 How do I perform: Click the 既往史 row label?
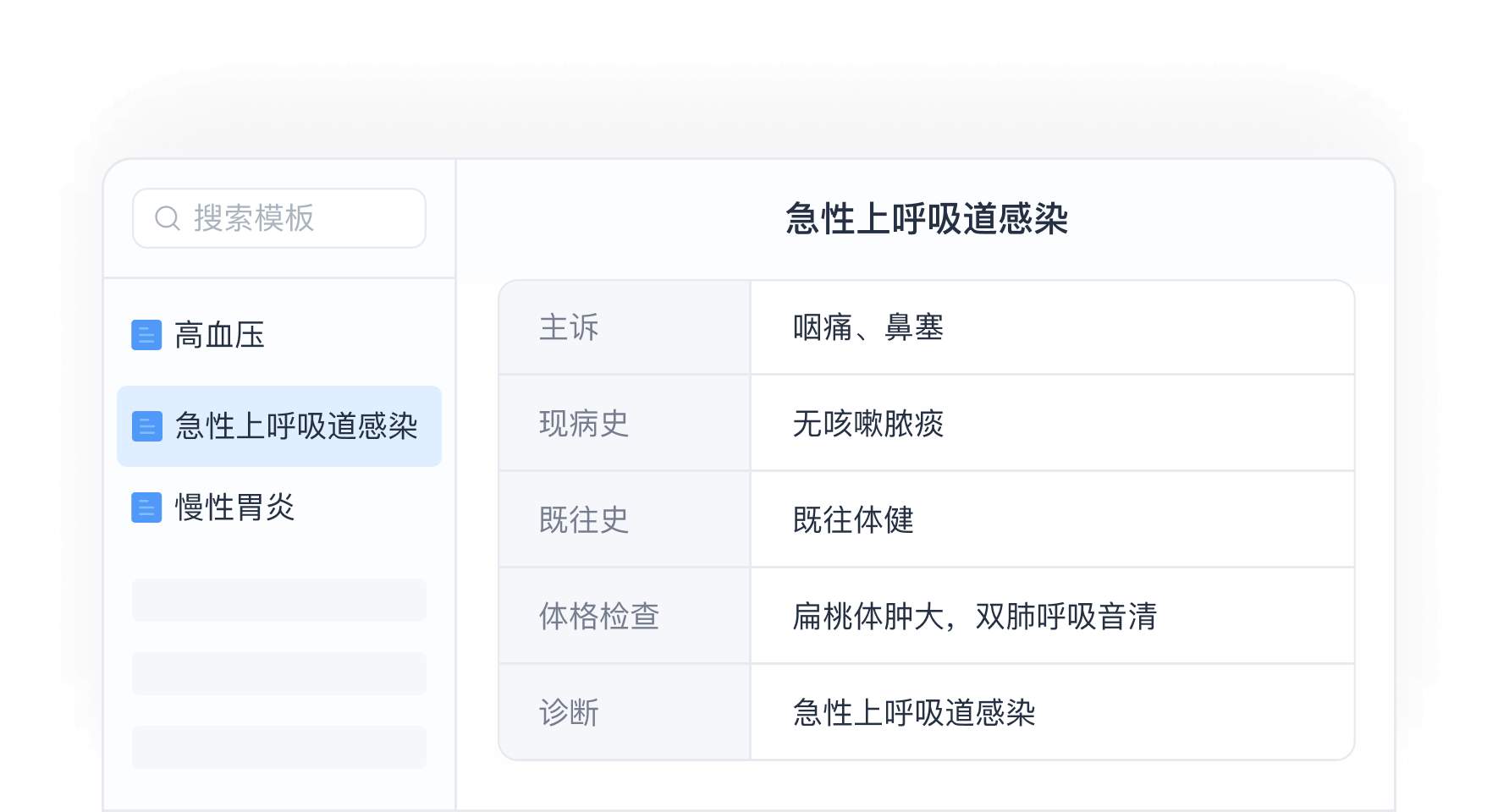584,519
